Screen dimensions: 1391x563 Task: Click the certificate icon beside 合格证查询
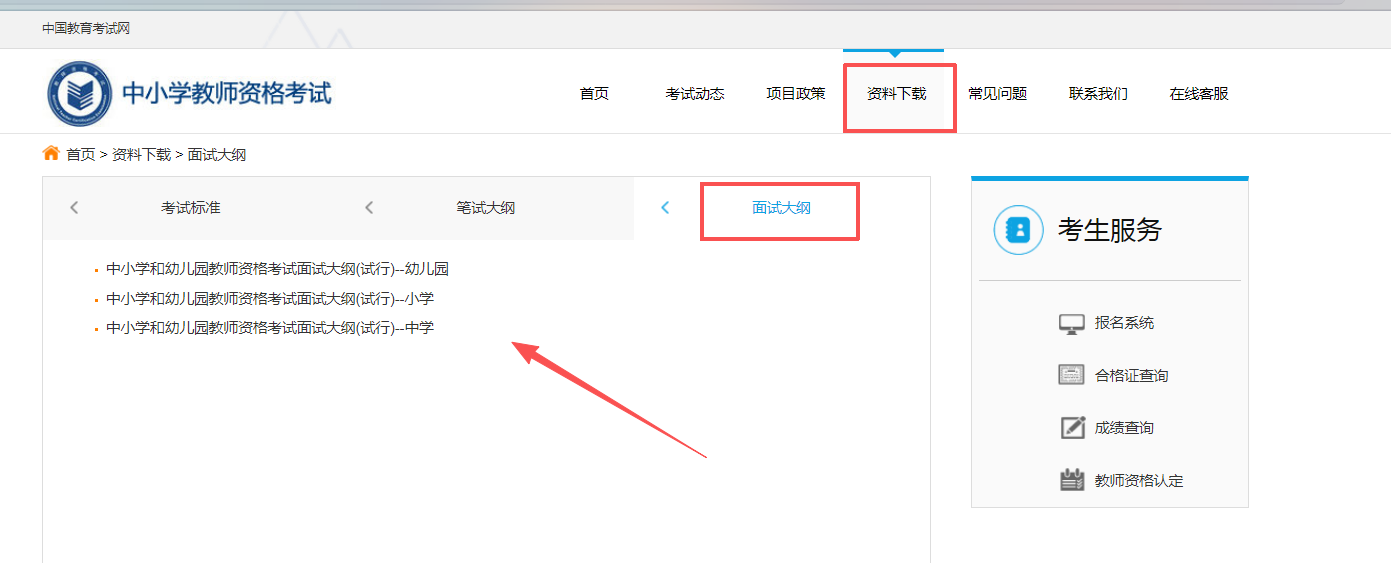click(x=1071, y=375)
